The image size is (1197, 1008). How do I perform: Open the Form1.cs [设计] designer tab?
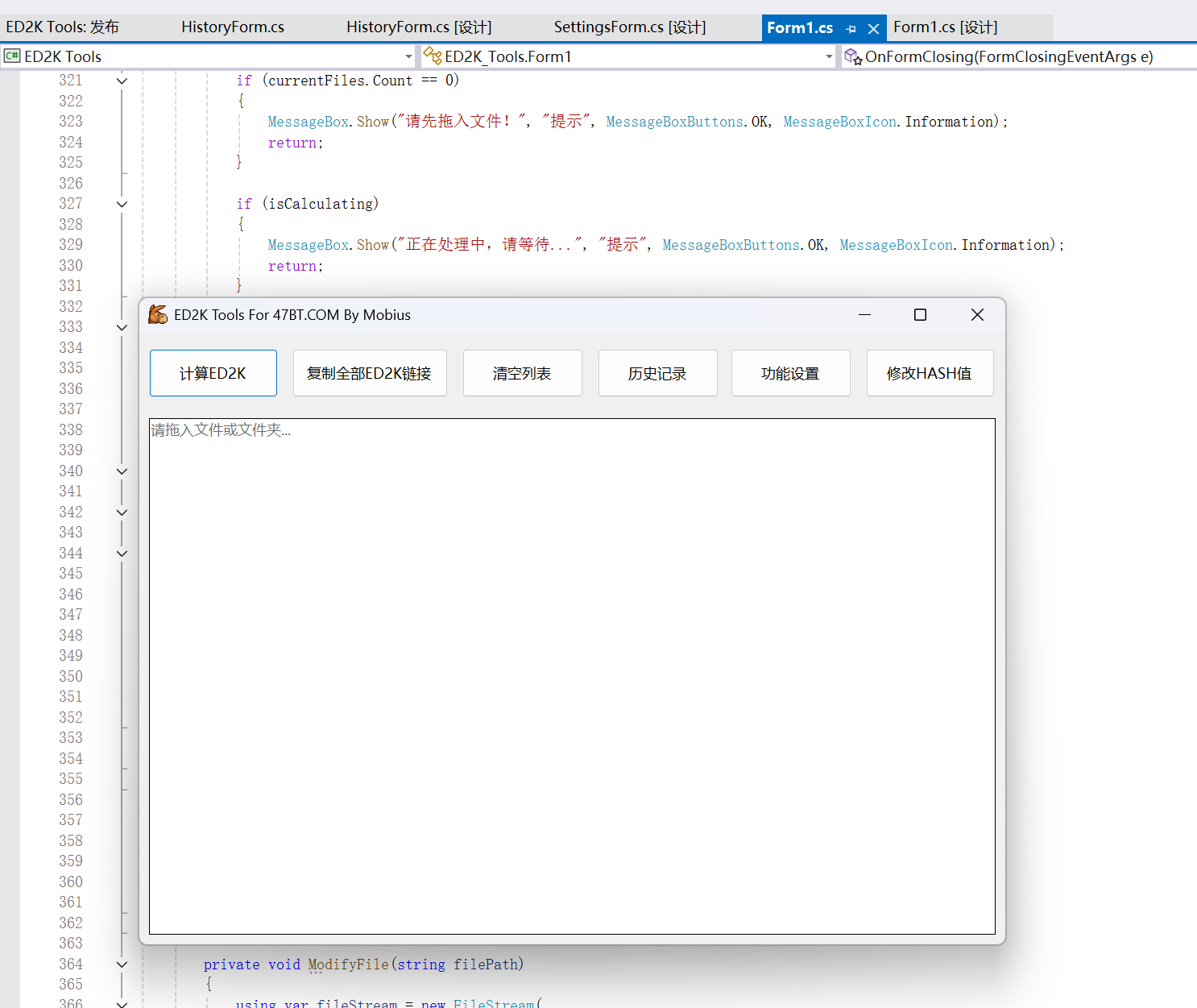point(945,27)
